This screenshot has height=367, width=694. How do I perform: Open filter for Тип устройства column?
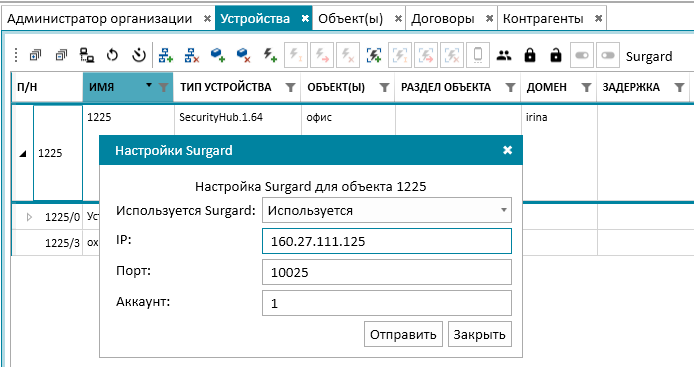click(290, 88)
